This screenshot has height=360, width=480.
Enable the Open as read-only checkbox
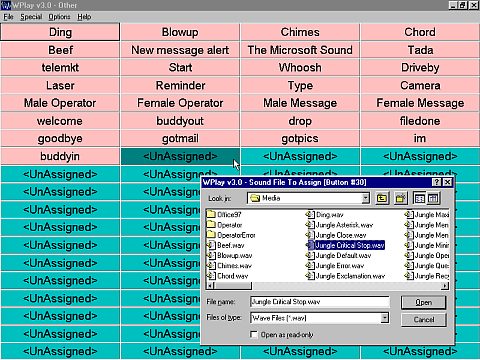pyautogui.click(x=254, y=334)
